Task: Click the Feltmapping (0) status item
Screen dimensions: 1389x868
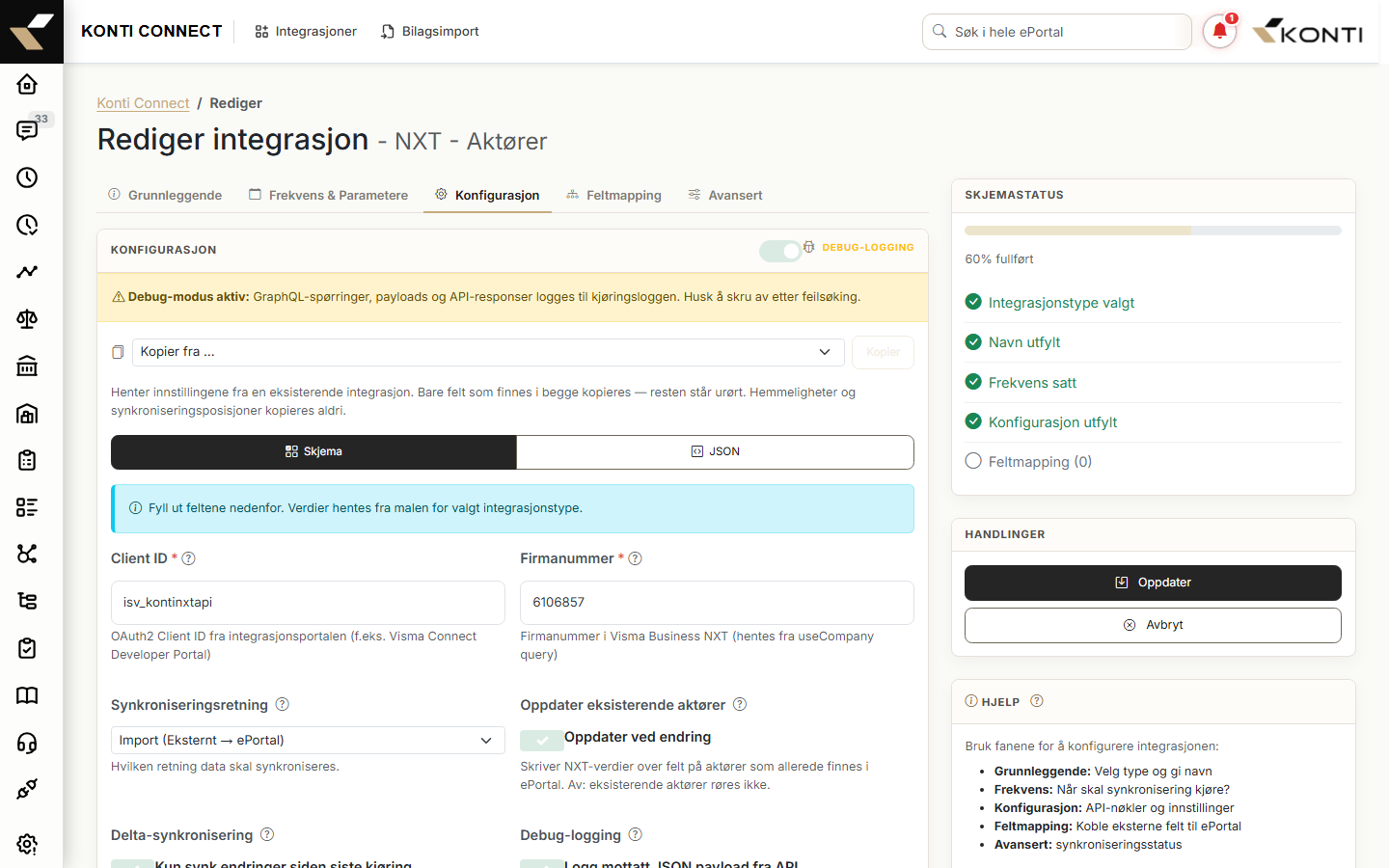Action: point(1153,462)
